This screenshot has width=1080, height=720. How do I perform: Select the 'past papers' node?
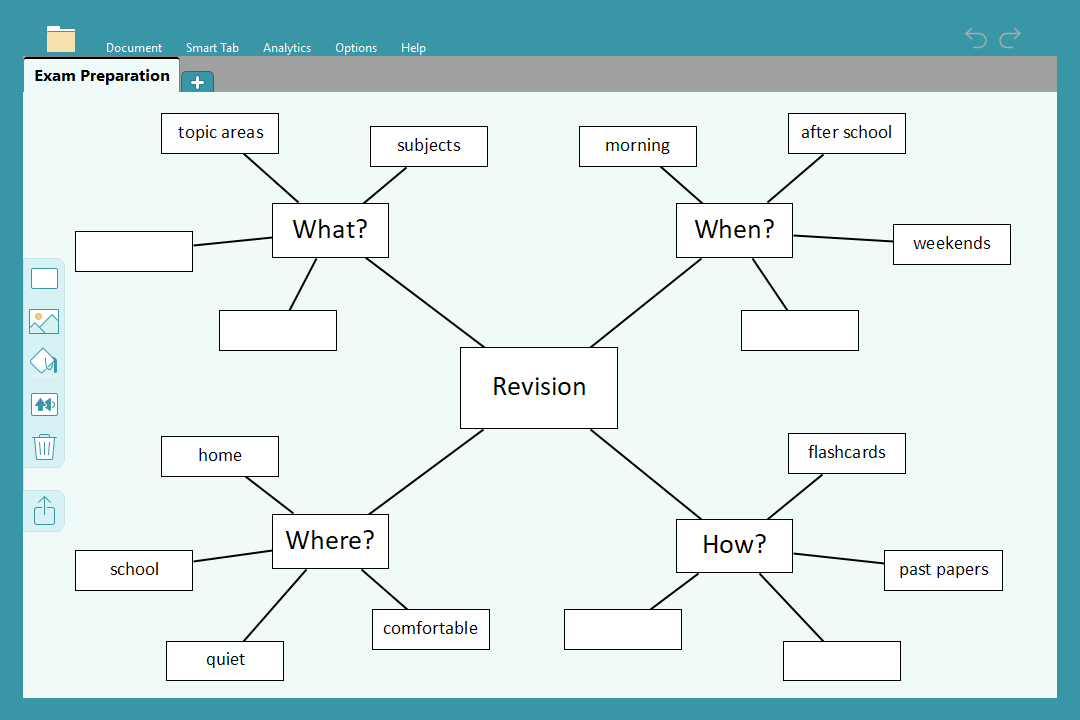943,570
